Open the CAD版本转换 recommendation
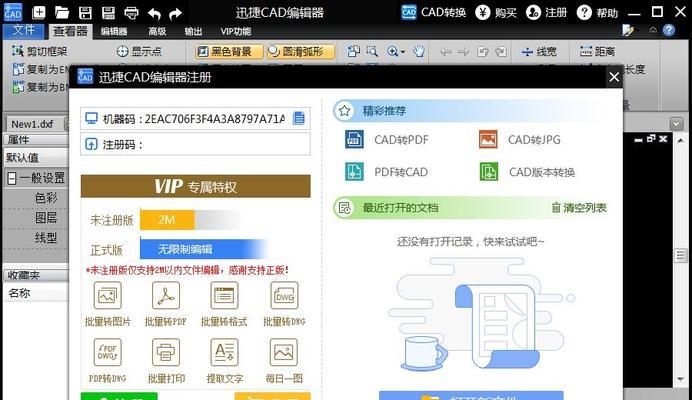Screen dimensions: 692x400 click(x=527, y=172)
